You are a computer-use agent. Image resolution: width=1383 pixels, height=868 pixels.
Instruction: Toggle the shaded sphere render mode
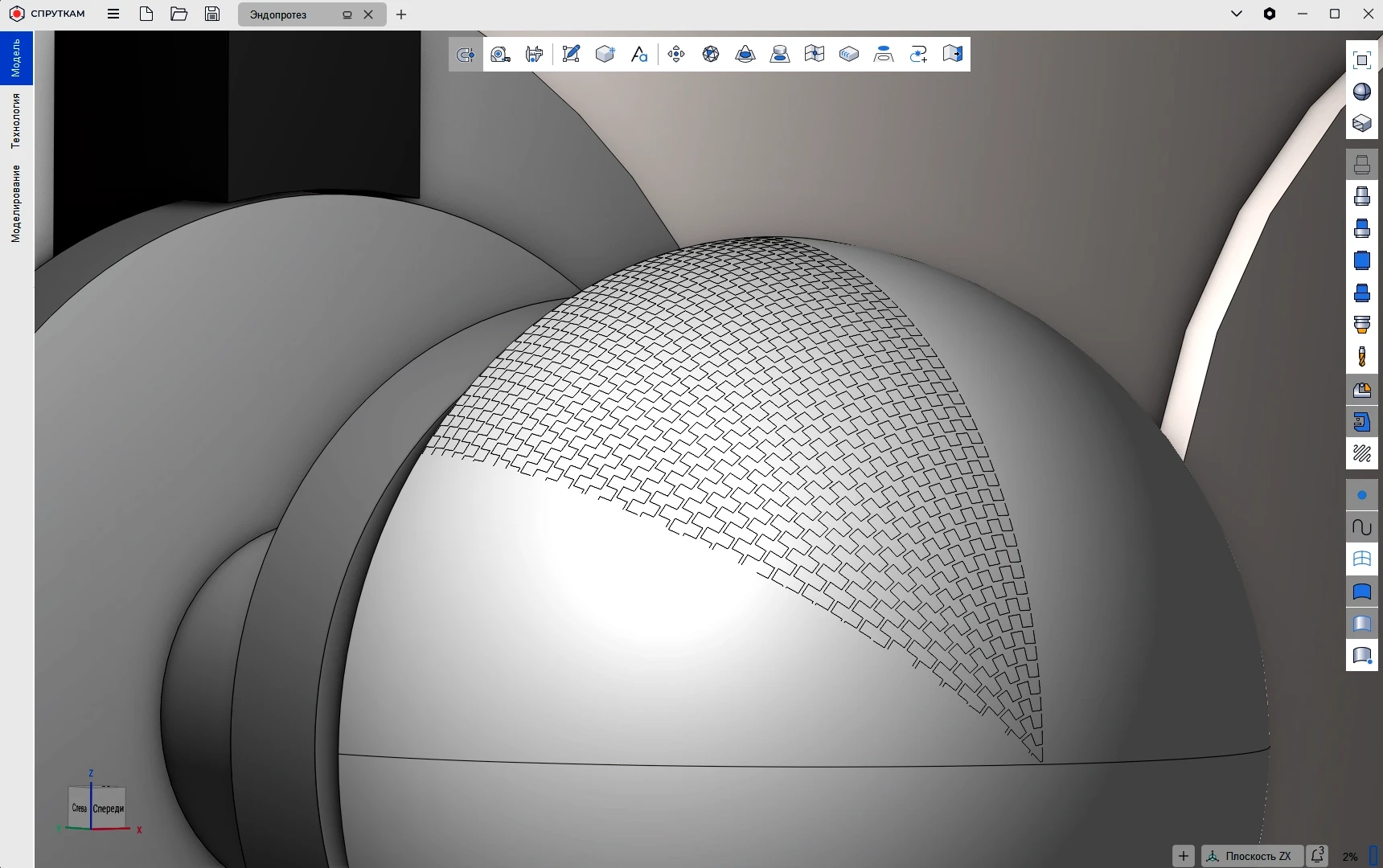coord(1362,92)
